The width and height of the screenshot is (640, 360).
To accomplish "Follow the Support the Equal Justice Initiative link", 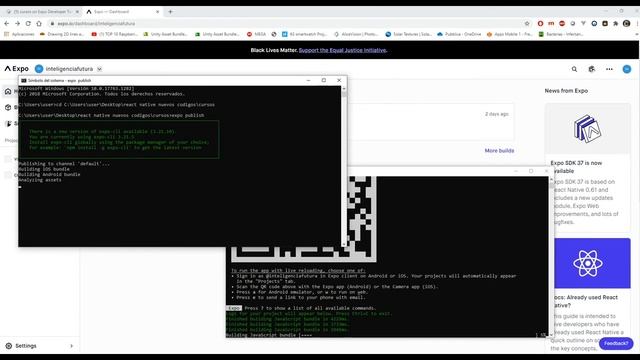I will click(x=342, y=50).
